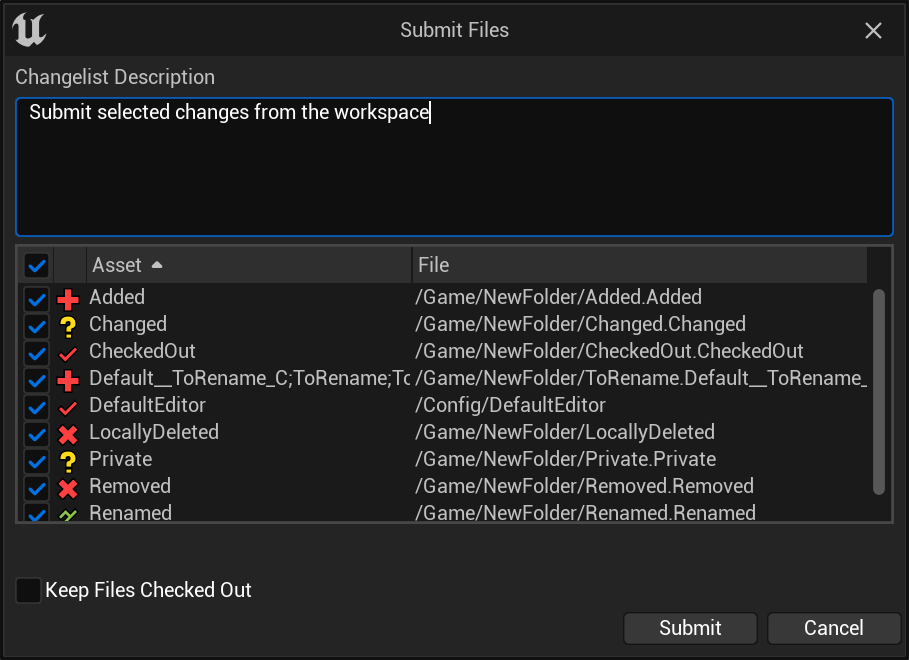Click in the Changelist Description text box

pos(454,167)
